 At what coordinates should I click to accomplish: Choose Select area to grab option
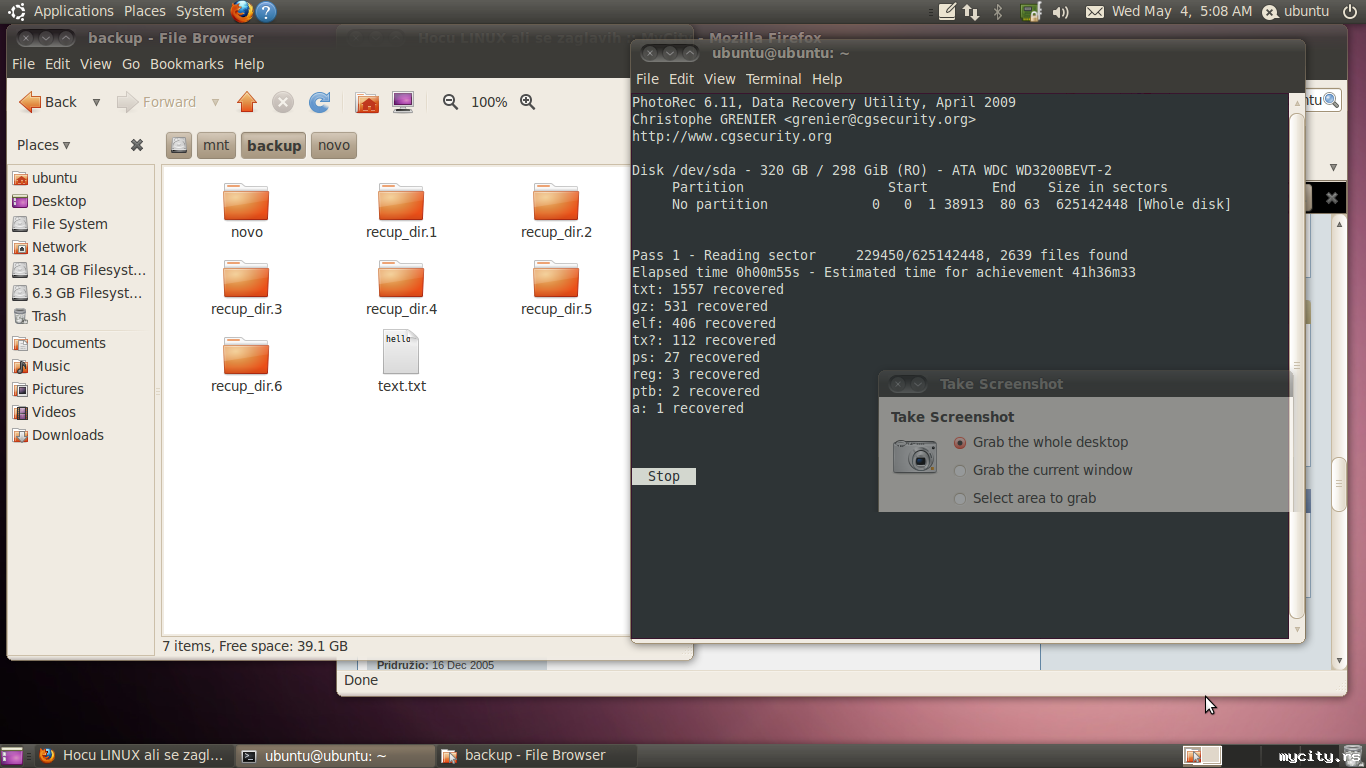[x=960, y=498]
